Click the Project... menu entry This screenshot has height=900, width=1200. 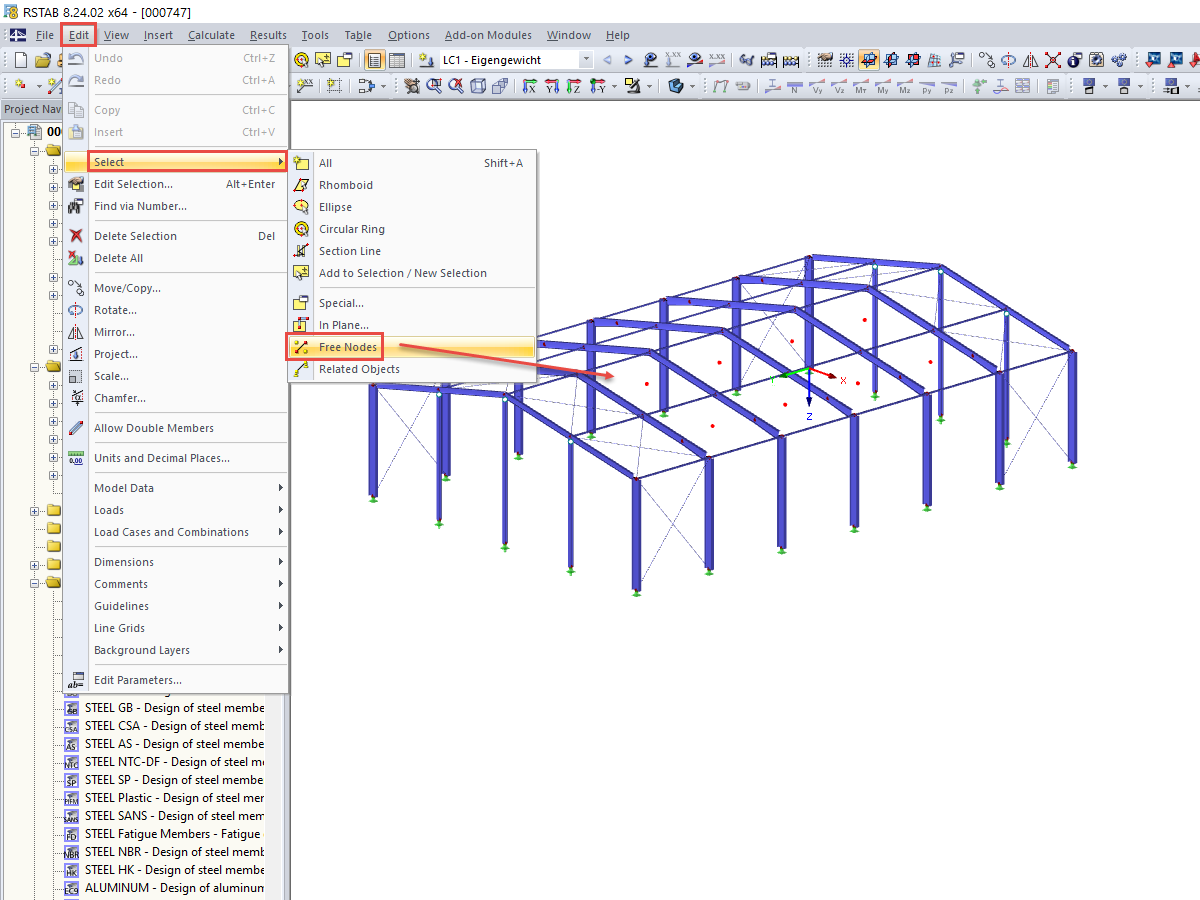(x=175, y=354)
